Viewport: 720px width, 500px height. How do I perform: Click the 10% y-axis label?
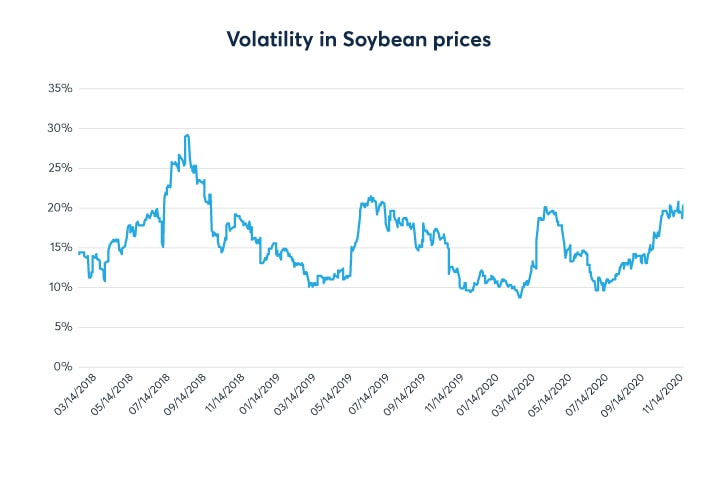60,287
